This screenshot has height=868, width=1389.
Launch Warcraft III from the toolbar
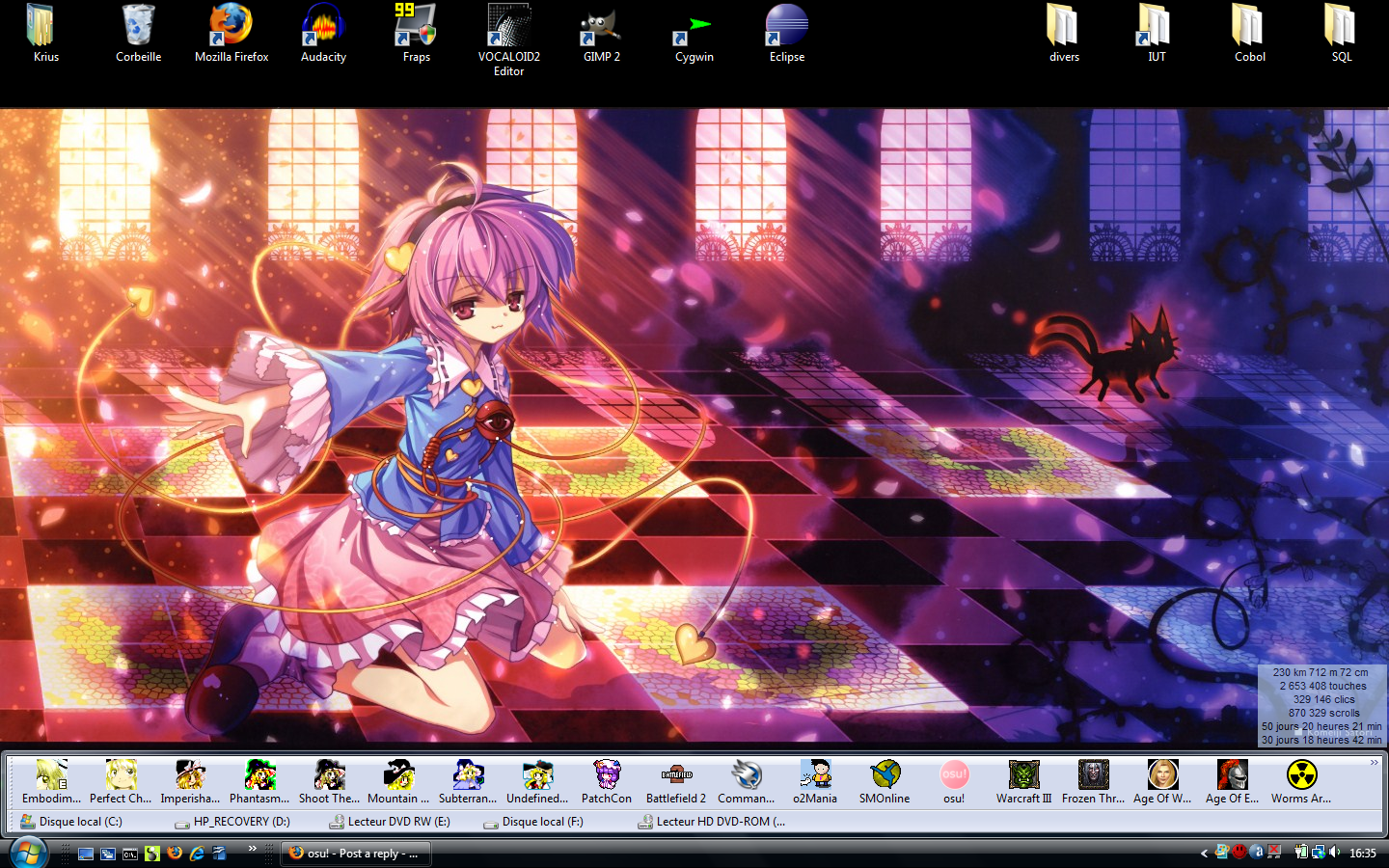1023,782
